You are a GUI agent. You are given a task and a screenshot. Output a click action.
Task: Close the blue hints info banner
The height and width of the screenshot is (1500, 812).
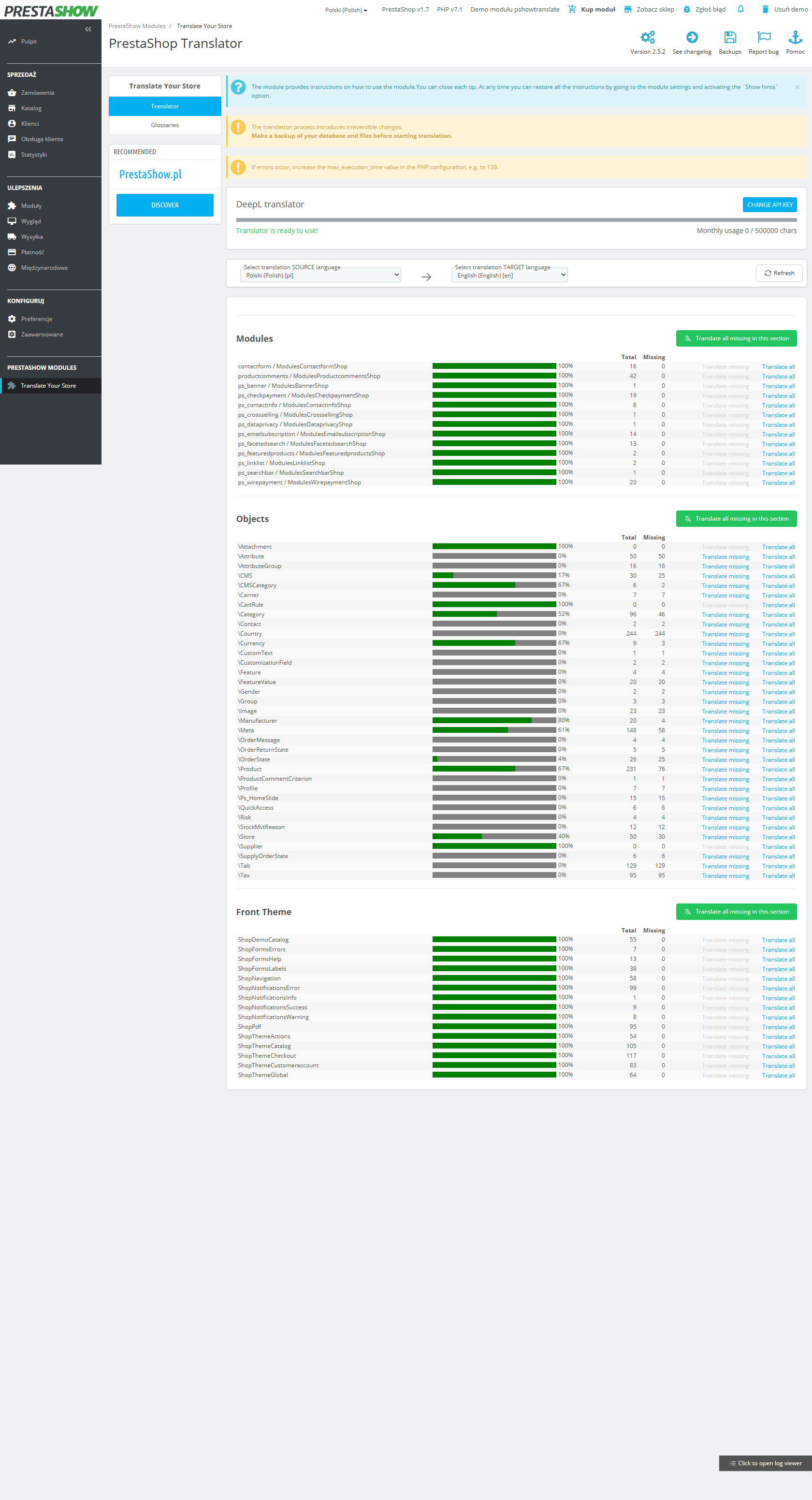pyautogui.click(x=797, y=87)
